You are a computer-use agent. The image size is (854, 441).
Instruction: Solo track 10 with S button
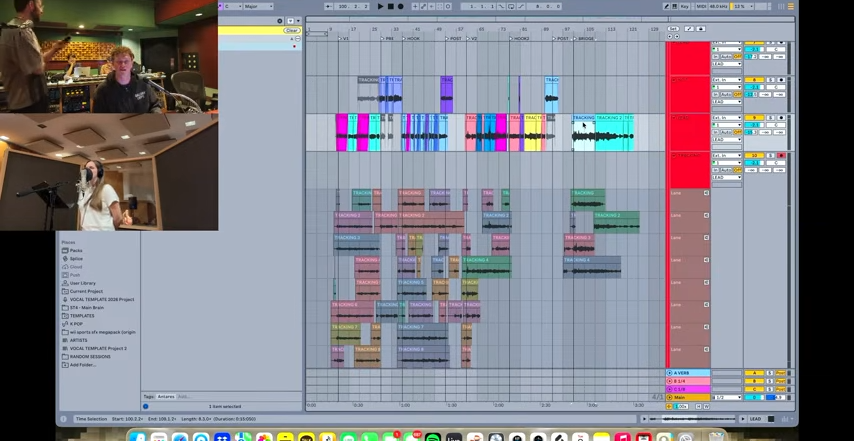[771, 156]
